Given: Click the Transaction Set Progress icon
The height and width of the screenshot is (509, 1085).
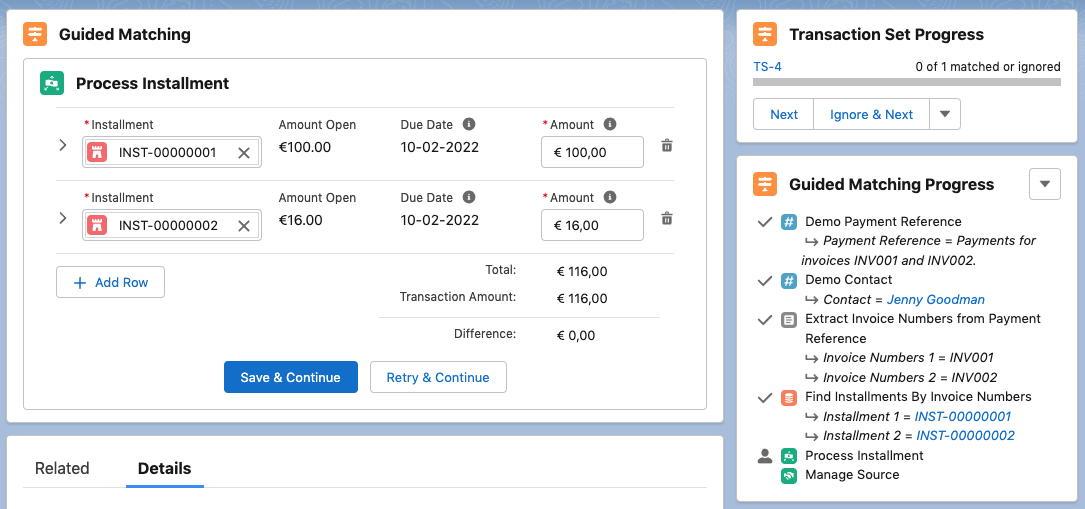Looking at the screenshot, I should click(x=765, y=34).
